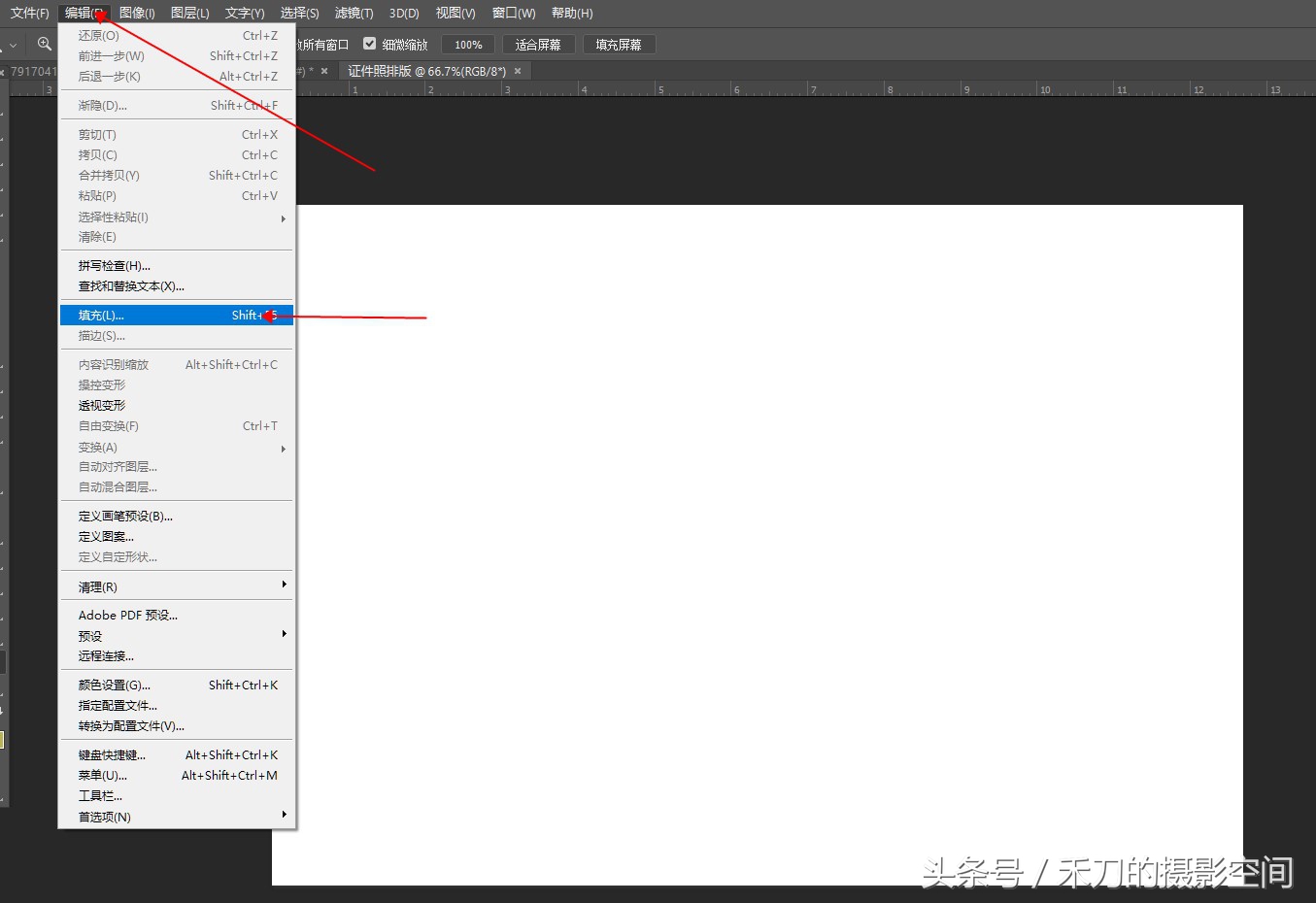This screenshot has width=1316, height=903.
Task: Select the Zoom tool icon in options bar
Action: 44,44
